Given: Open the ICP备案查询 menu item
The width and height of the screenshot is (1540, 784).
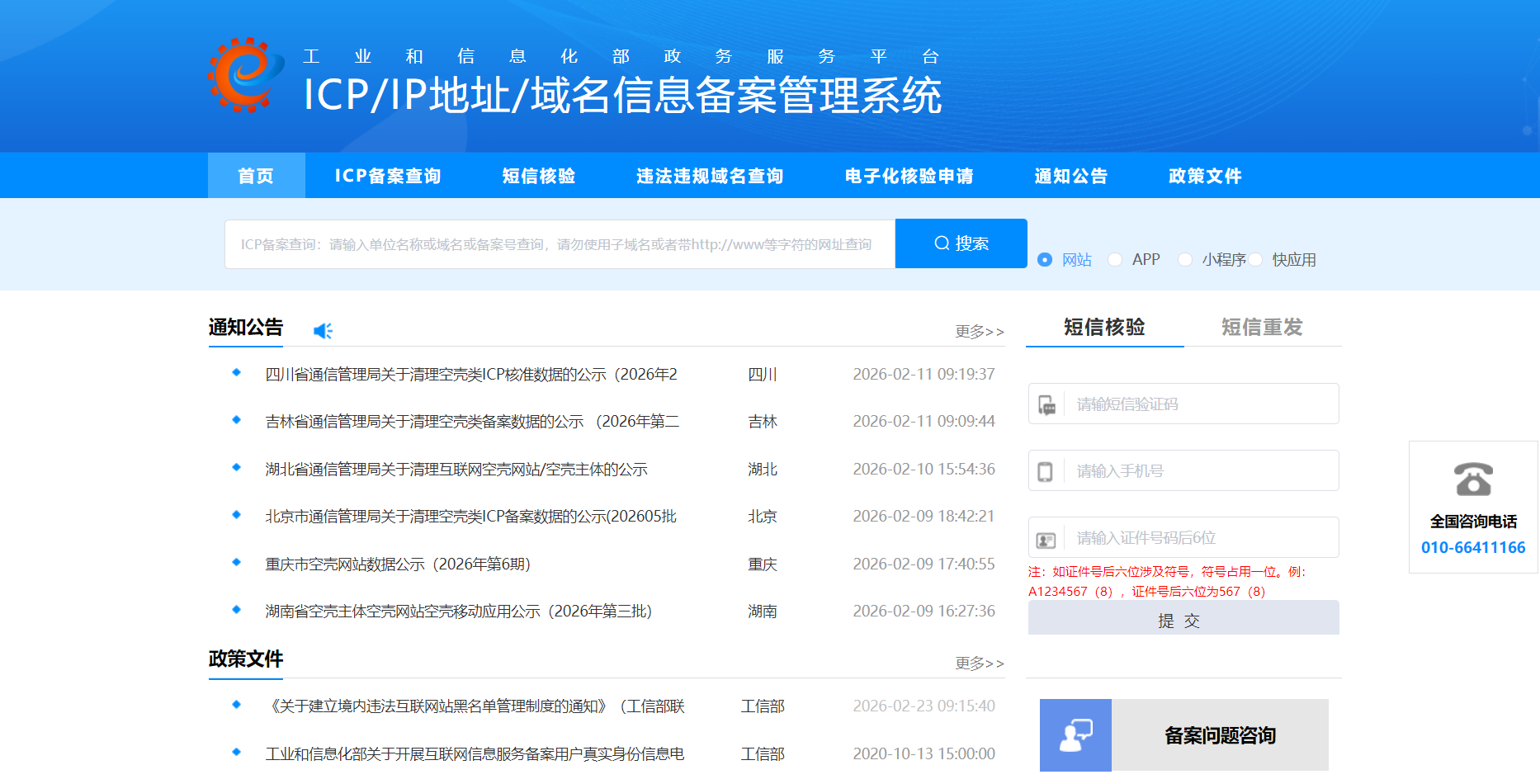Looking at the screenshot, I should [388, 176].
